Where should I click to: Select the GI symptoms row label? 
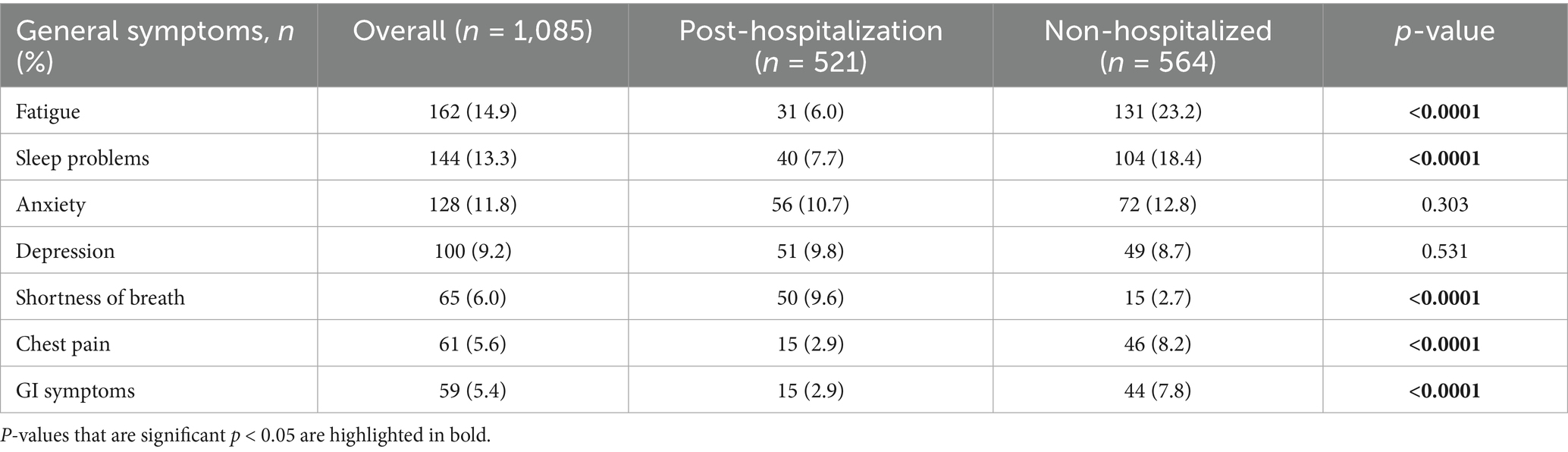tap(75, 391)
